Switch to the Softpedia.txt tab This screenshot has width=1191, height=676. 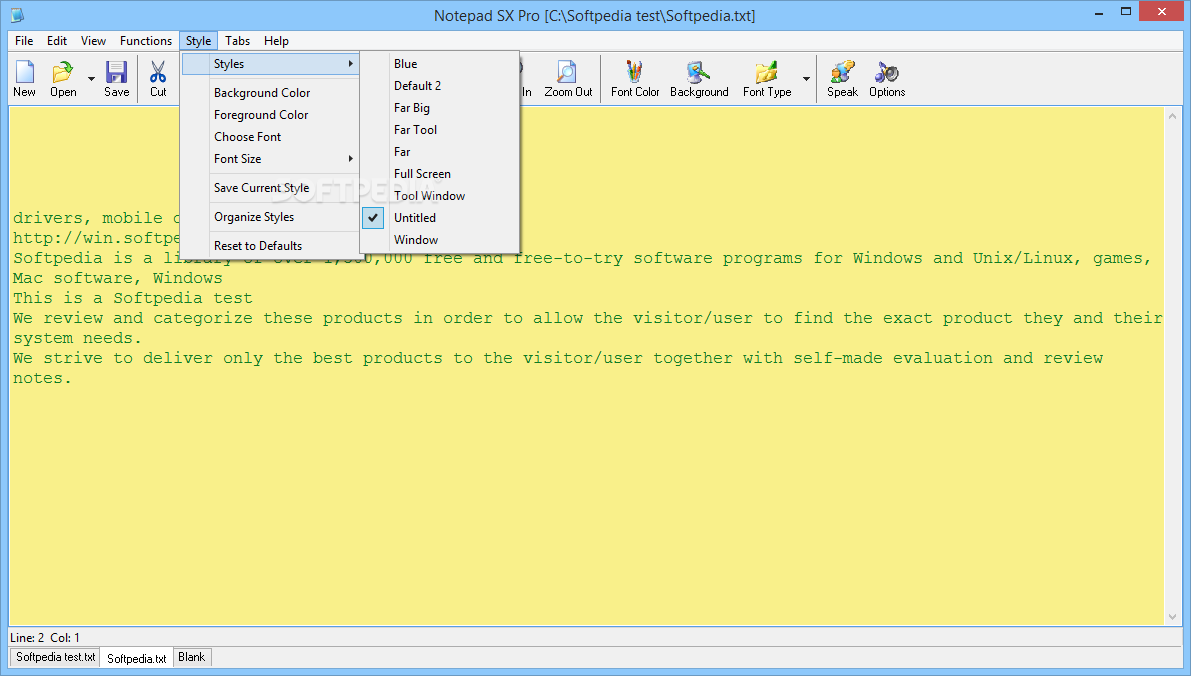click(137, 658)
